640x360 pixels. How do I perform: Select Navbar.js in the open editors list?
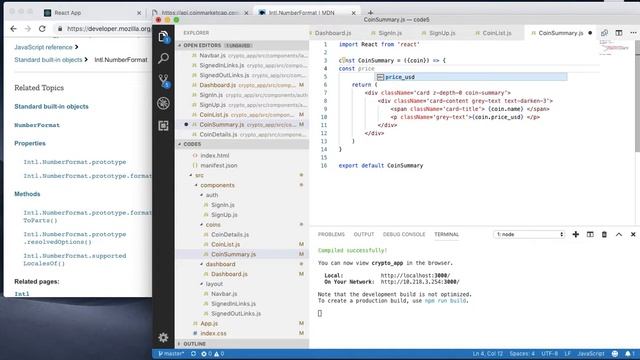click(242, 55)
